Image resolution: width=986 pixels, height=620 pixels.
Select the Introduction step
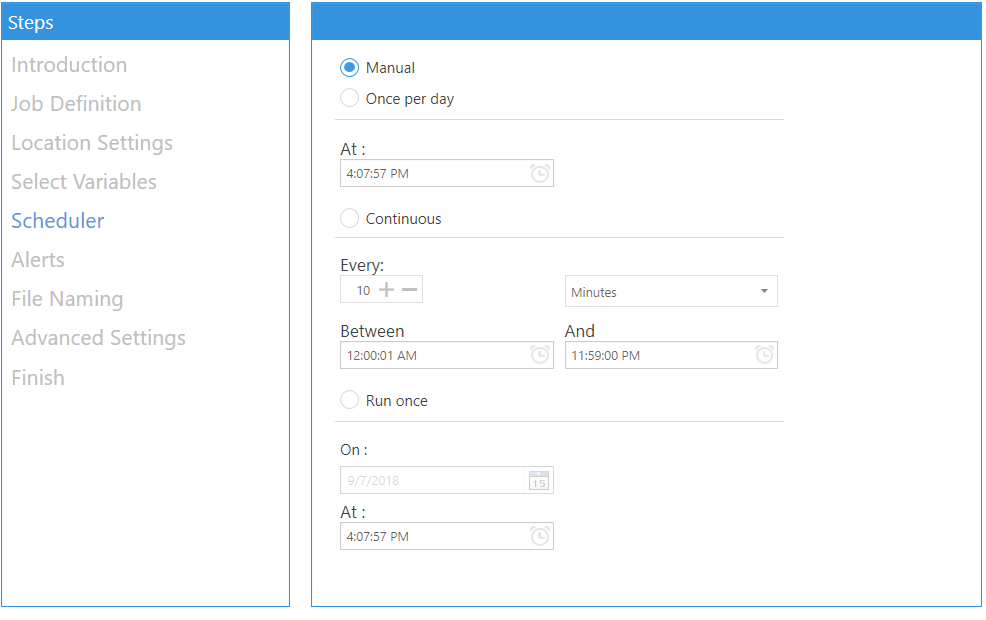coord(69,64)
